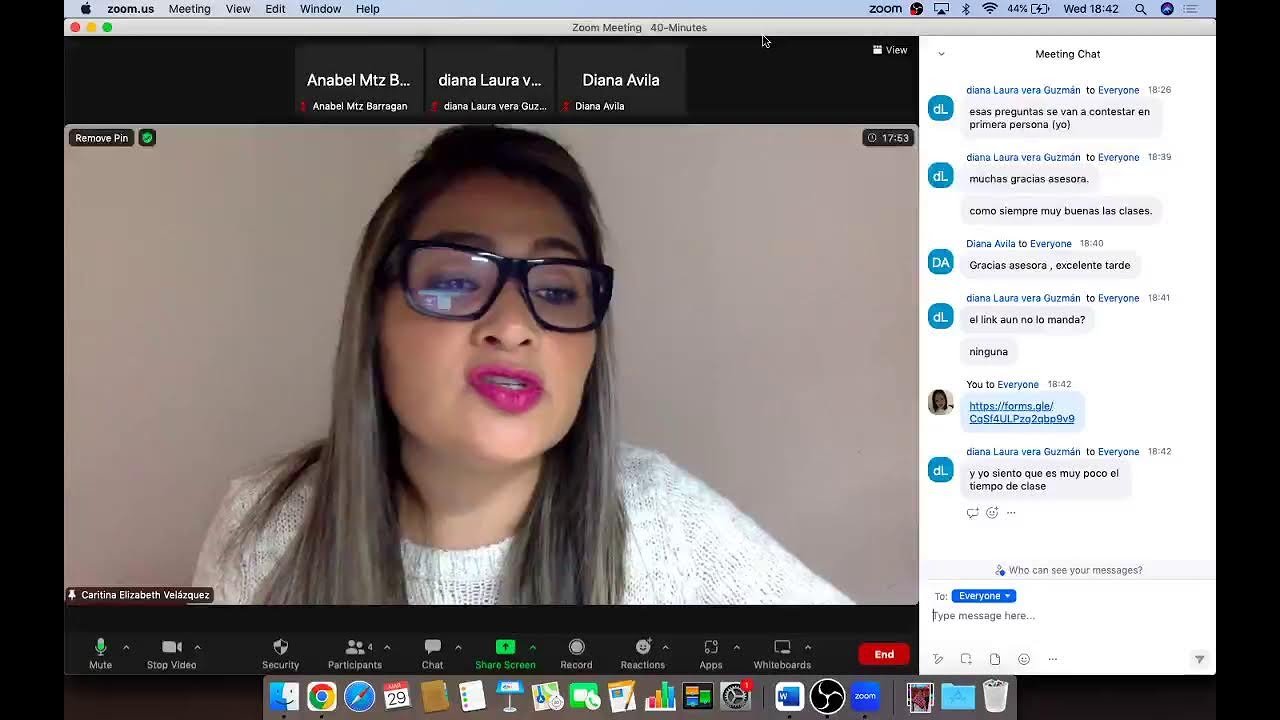Open the Participants panel

coord(354,648)
